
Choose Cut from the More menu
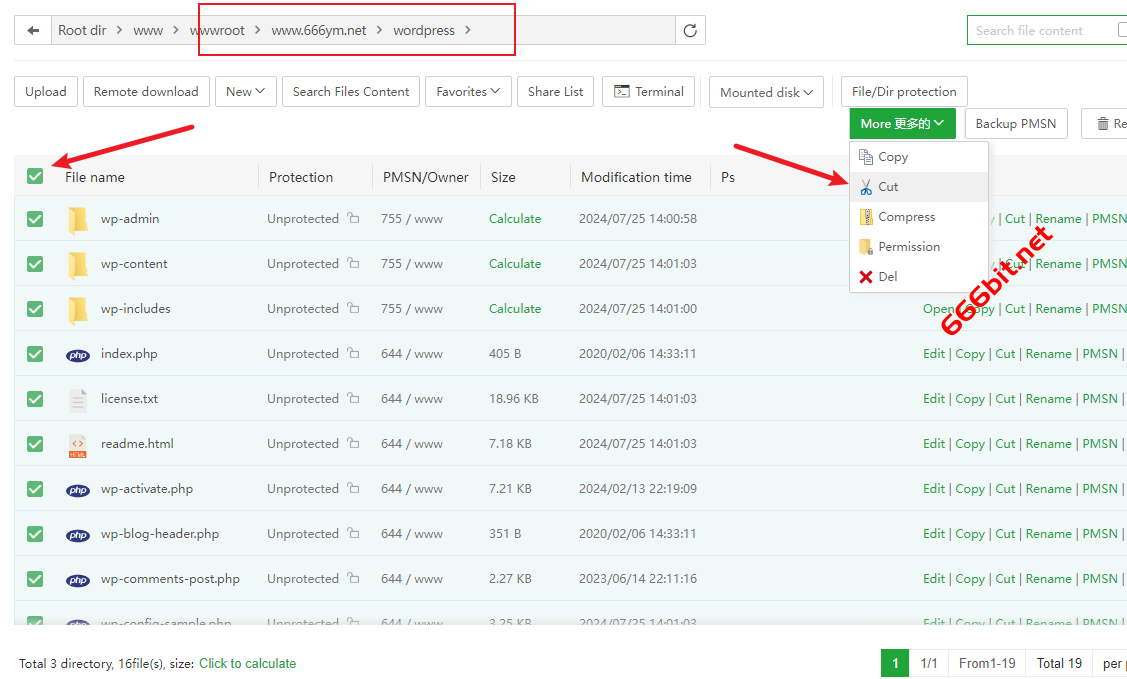(888, 187)
